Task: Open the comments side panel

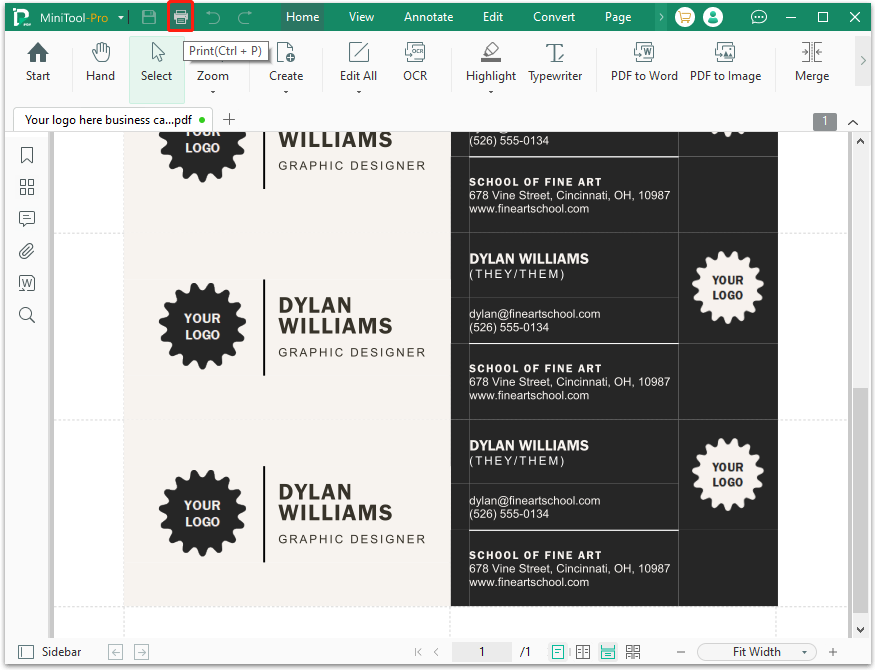Action: click(x=27, y=219)
